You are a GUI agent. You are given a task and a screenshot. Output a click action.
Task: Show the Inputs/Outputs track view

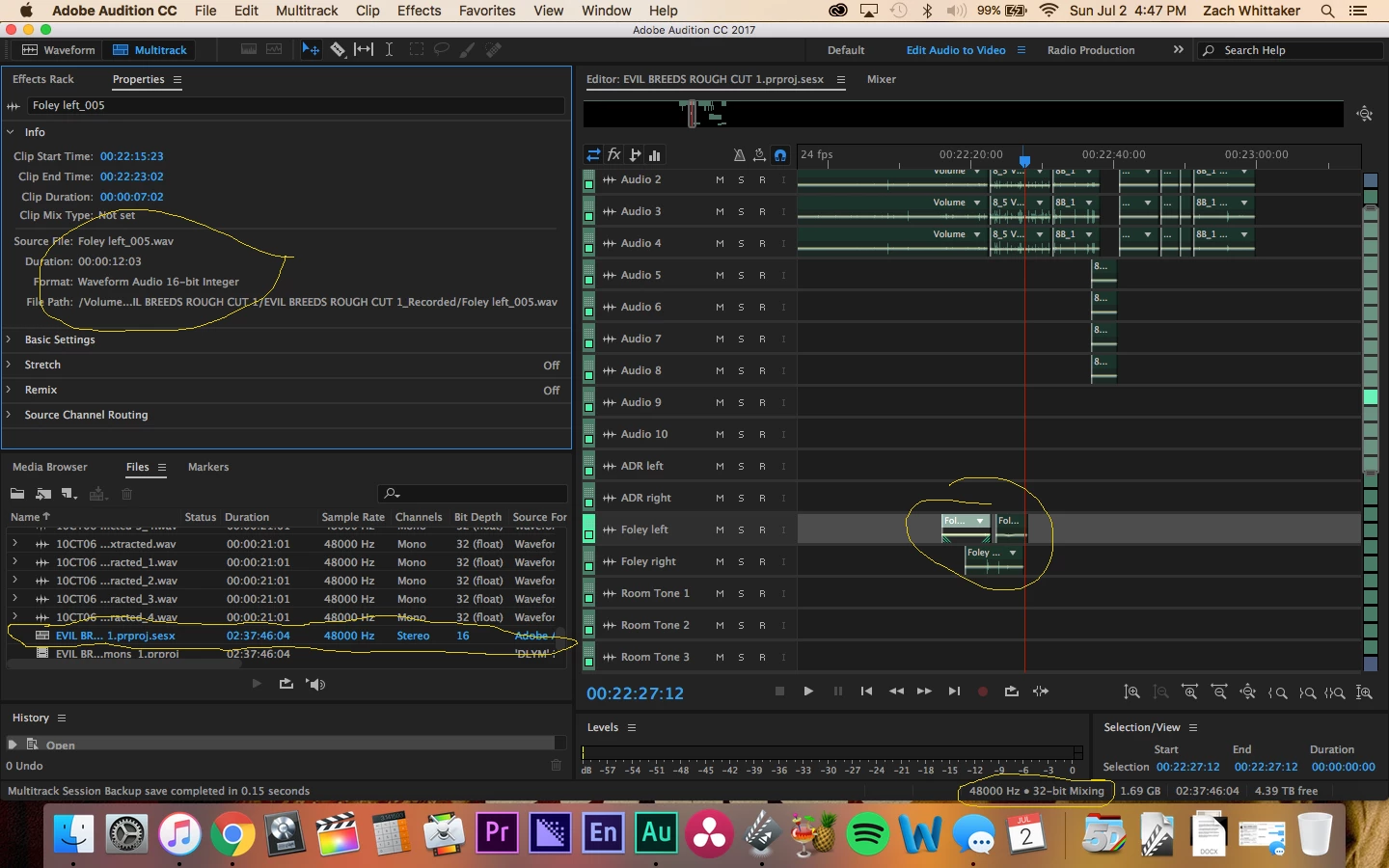pyautogui.click(x=593, y=154)
